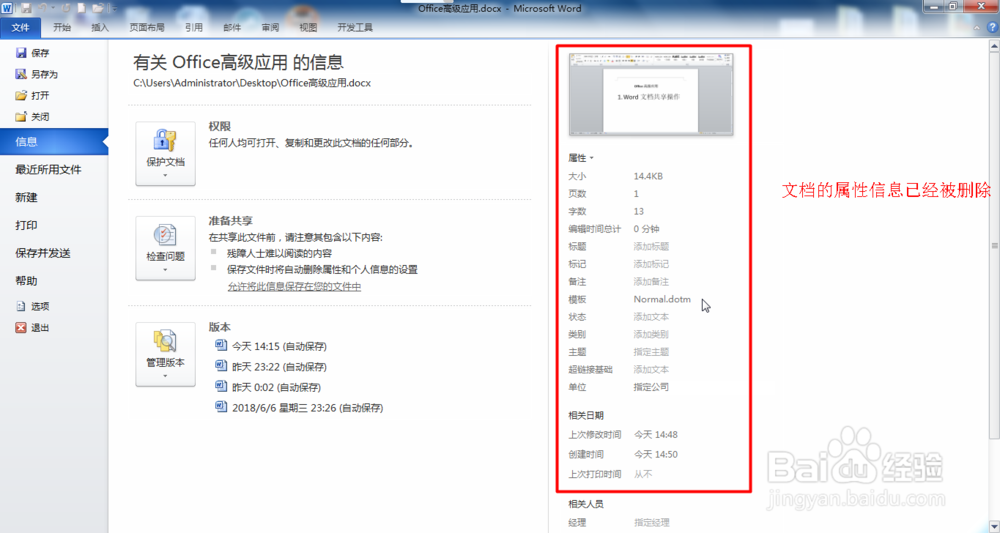Click the 打开 folder icon in the sidebar
The image size is (1000, 533).
tap(21, 96)
